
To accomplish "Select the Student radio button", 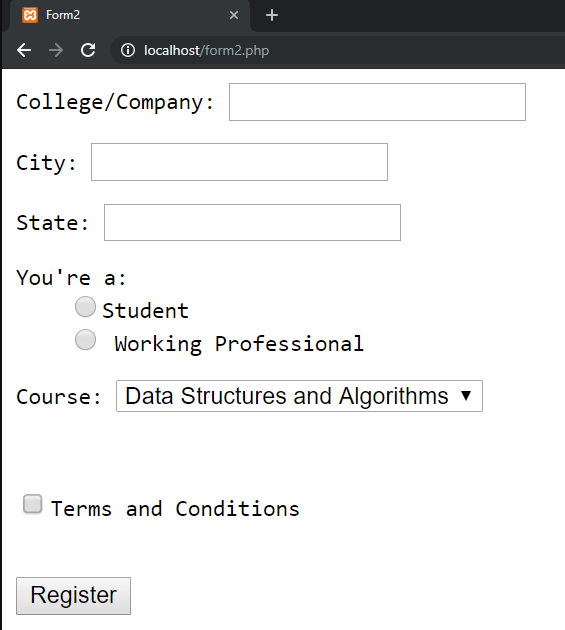I will [x=85, y=307].
